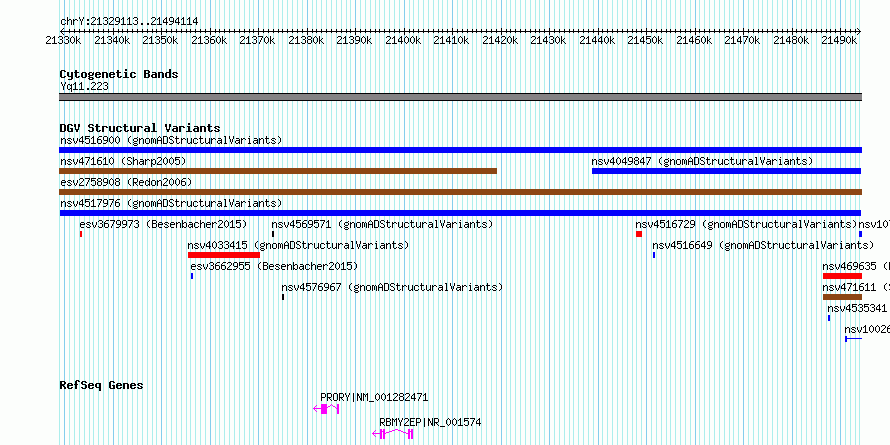This screenshot has width=890, height=445.
Task: Click the esv3662955 (Besenbacher2015) label
Action: [x=274, y=266]
